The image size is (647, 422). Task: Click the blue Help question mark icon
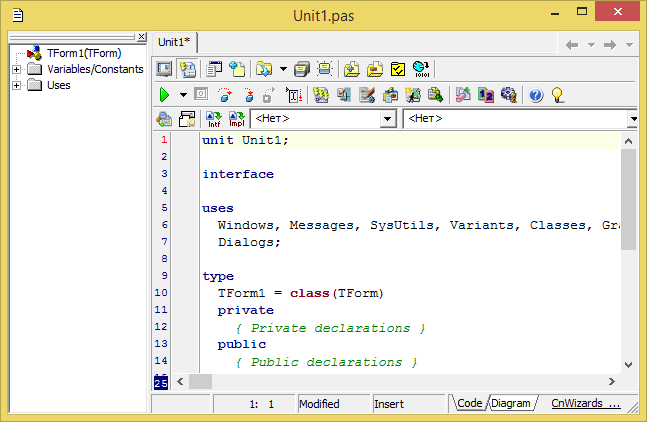(x=535, y=95)
